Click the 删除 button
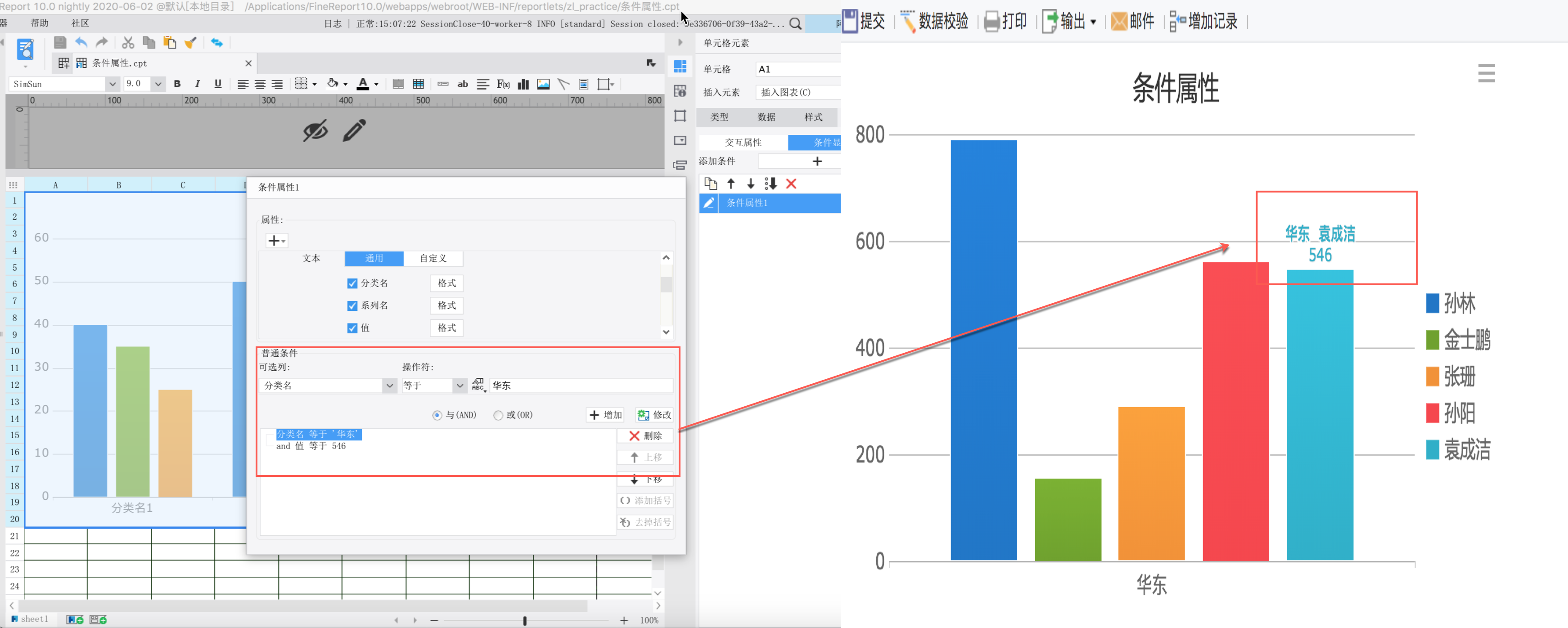The width and height of the screenshot is (1568, 628). coord(645,436)
